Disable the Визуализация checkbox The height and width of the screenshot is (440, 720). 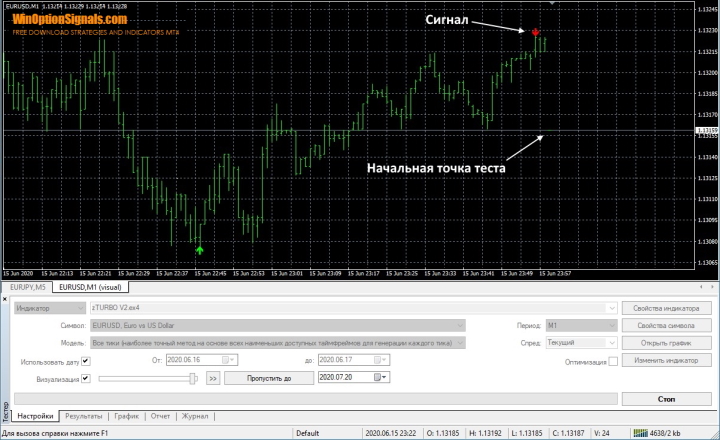(85, 378)
